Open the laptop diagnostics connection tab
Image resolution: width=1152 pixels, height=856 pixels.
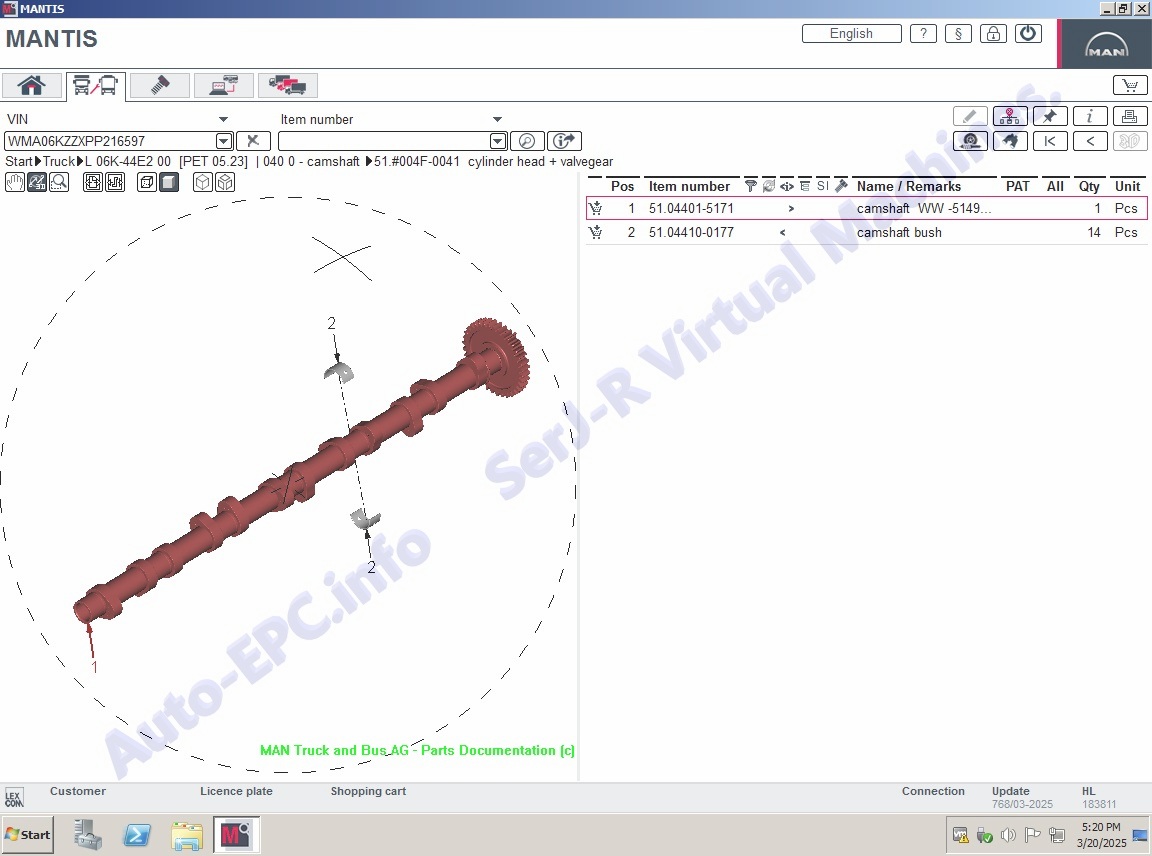(x=223, y=85)
